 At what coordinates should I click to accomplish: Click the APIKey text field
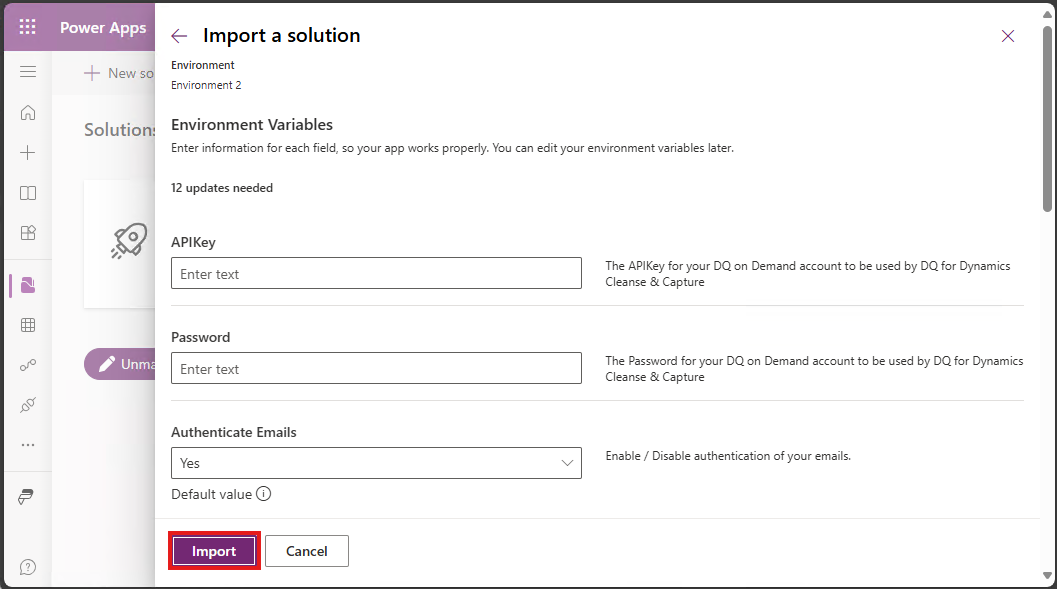[x=376, y=273]
